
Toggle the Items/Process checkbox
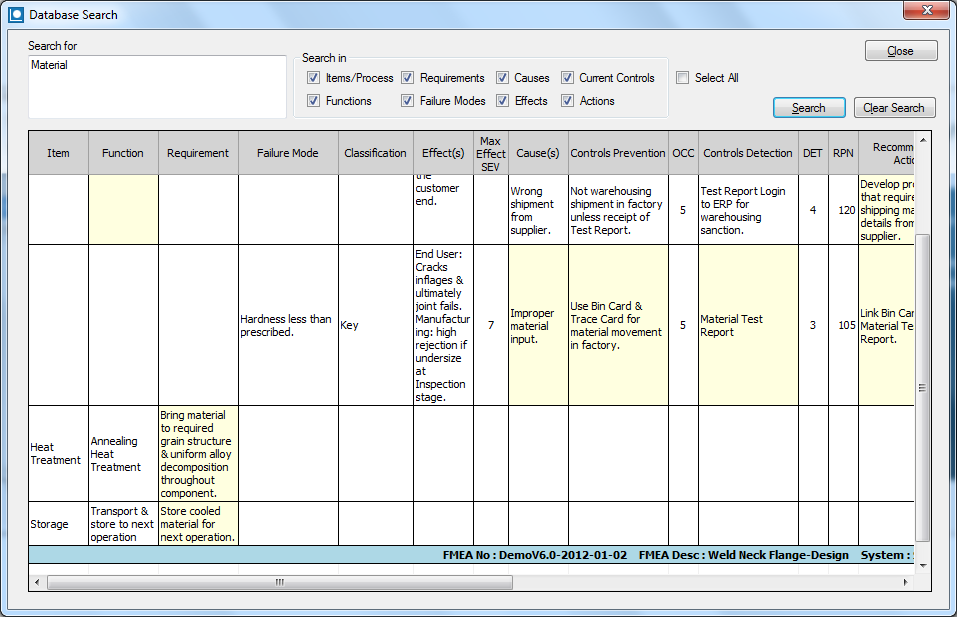(314, 78)
